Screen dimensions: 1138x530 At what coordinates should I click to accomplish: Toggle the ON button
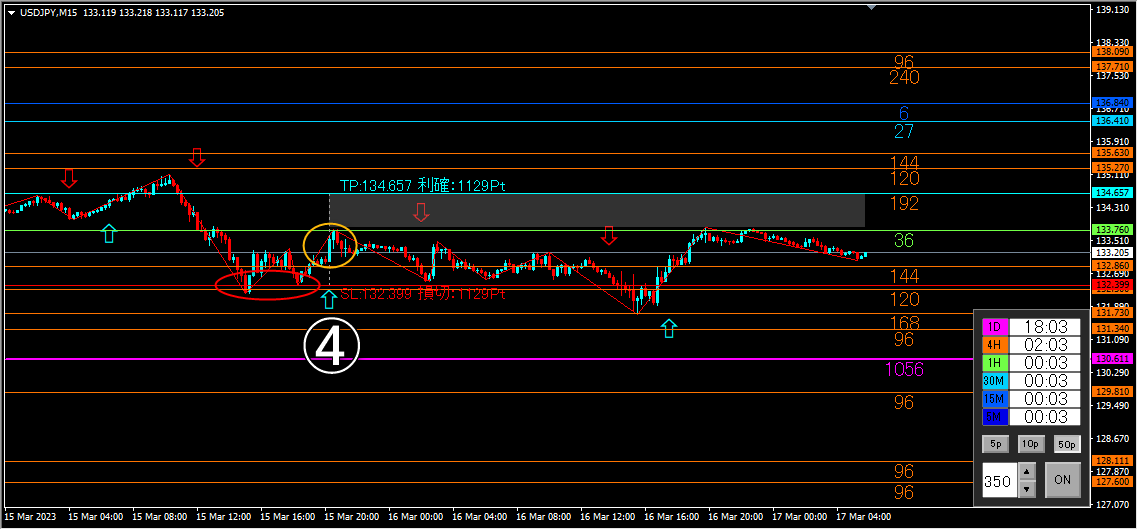pyautogui.click(x=1063, y=480)
